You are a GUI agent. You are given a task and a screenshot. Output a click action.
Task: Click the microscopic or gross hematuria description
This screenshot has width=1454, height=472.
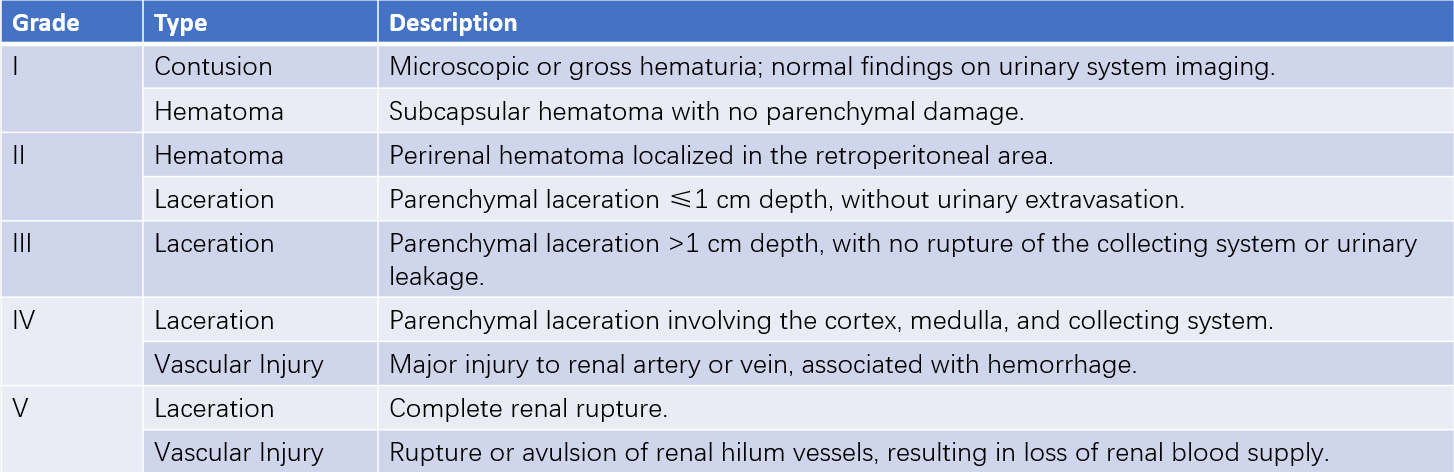click(x=831, y=67)
